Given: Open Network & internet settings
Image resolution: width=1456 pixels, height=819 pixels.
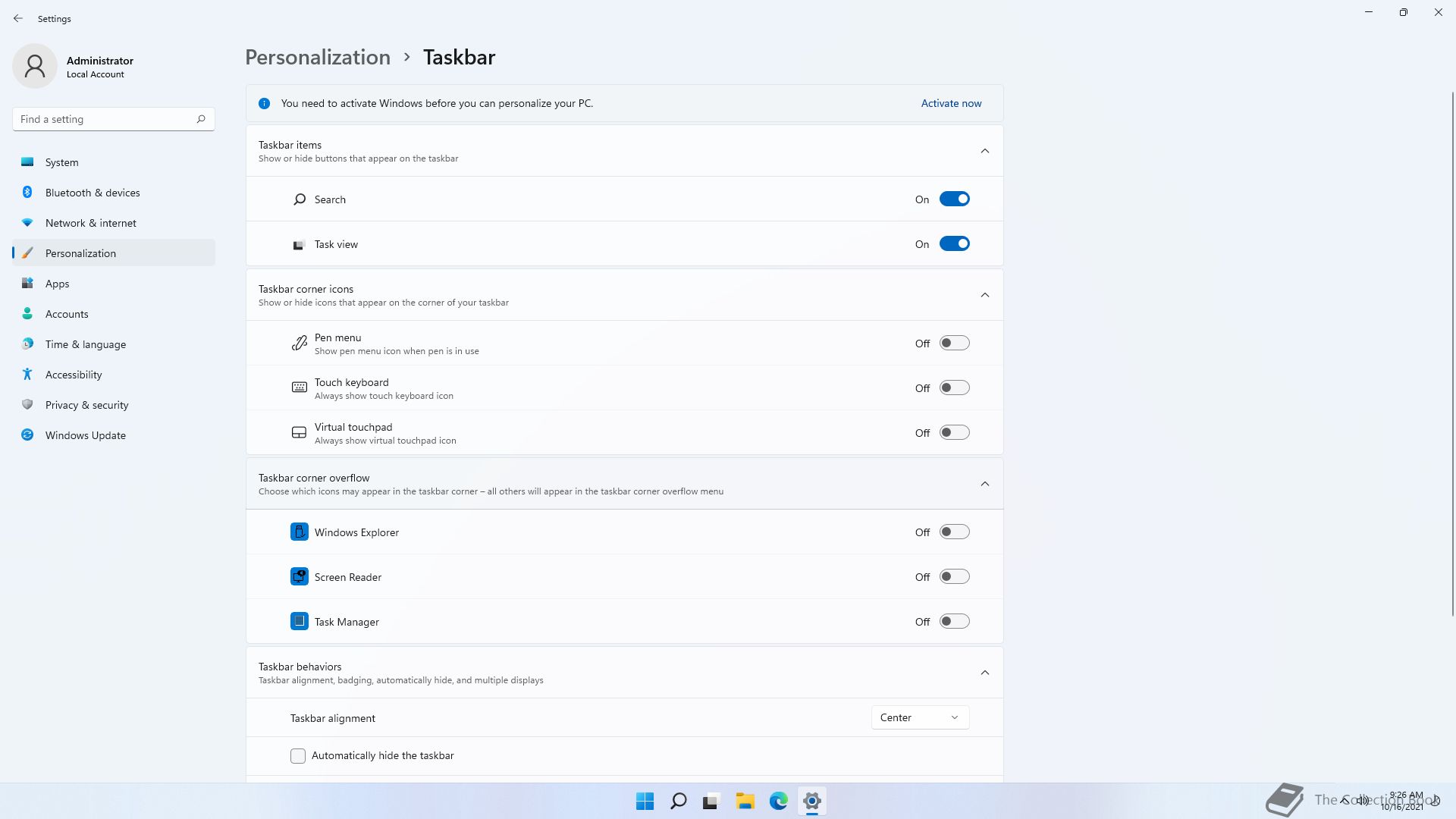Looking at the screenshot, I should pyautogui.click(x=114, y=223).
